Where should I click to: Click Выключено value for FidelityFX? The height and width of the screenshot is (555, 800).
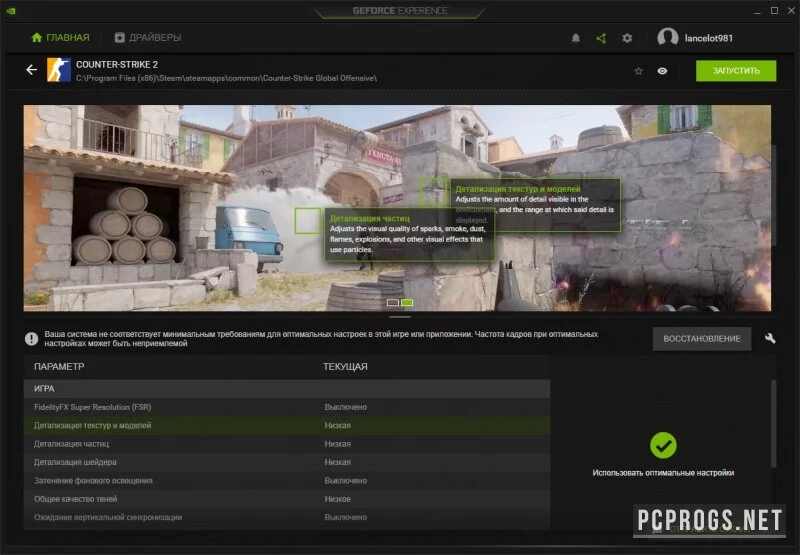click(346, 407)
